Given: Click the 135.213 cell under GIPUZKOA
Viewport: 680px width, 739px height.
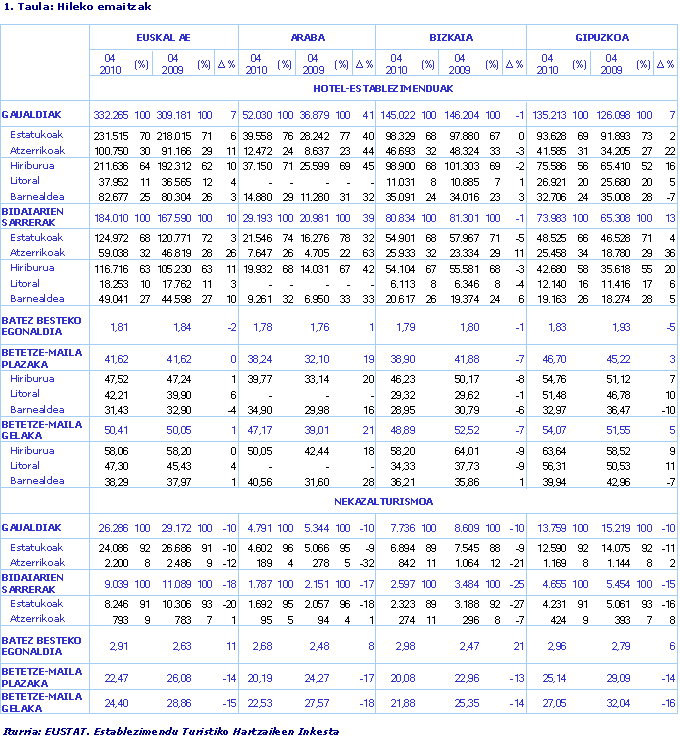Looking at the screenshot, I should pos(549,115).
